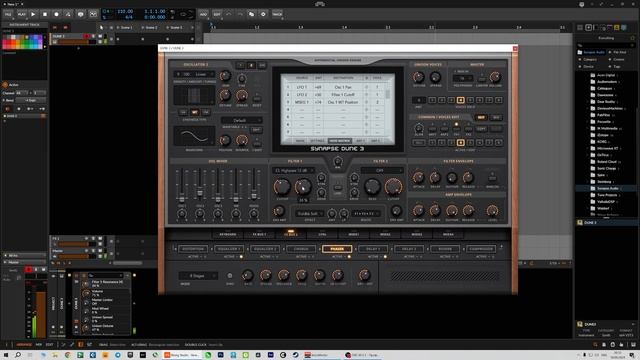The height and width of the screenshot is (360, 640).
Task: Enable the EDIT button in Common/Voices Edit
Action: pos(481,118)
